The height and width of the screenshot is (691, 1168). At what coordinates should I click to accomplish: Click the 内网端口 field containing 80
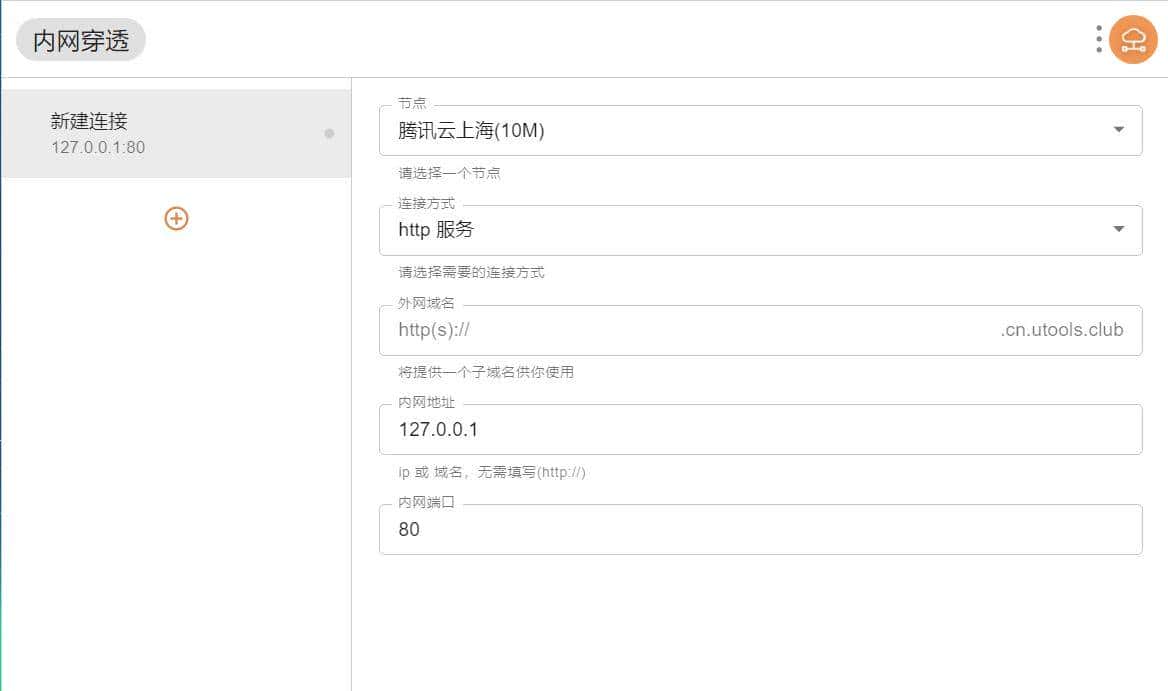(x=700, y=530)
